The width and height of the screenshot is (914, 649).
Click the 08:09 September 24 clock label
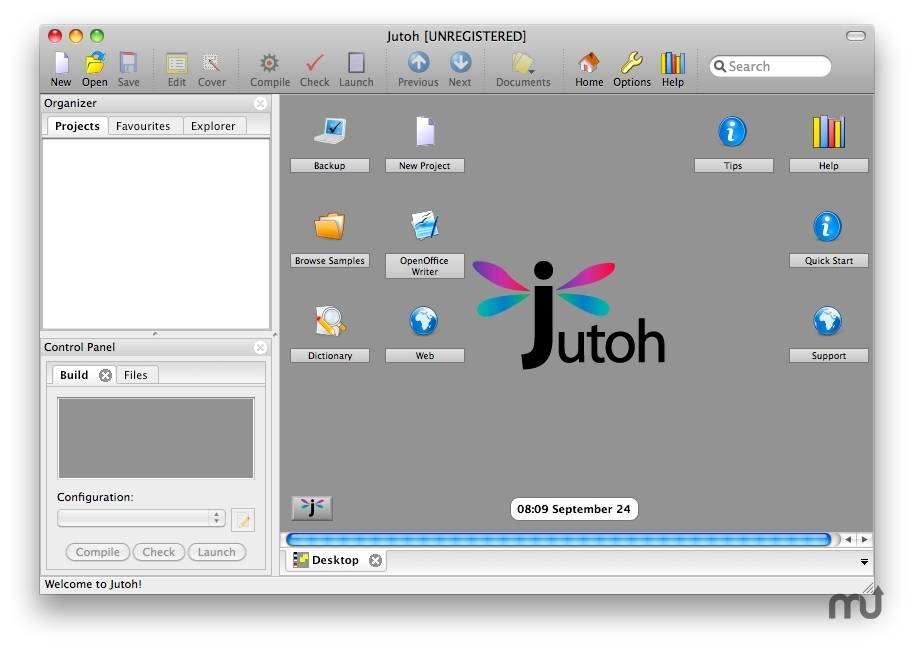click(574, 509)
